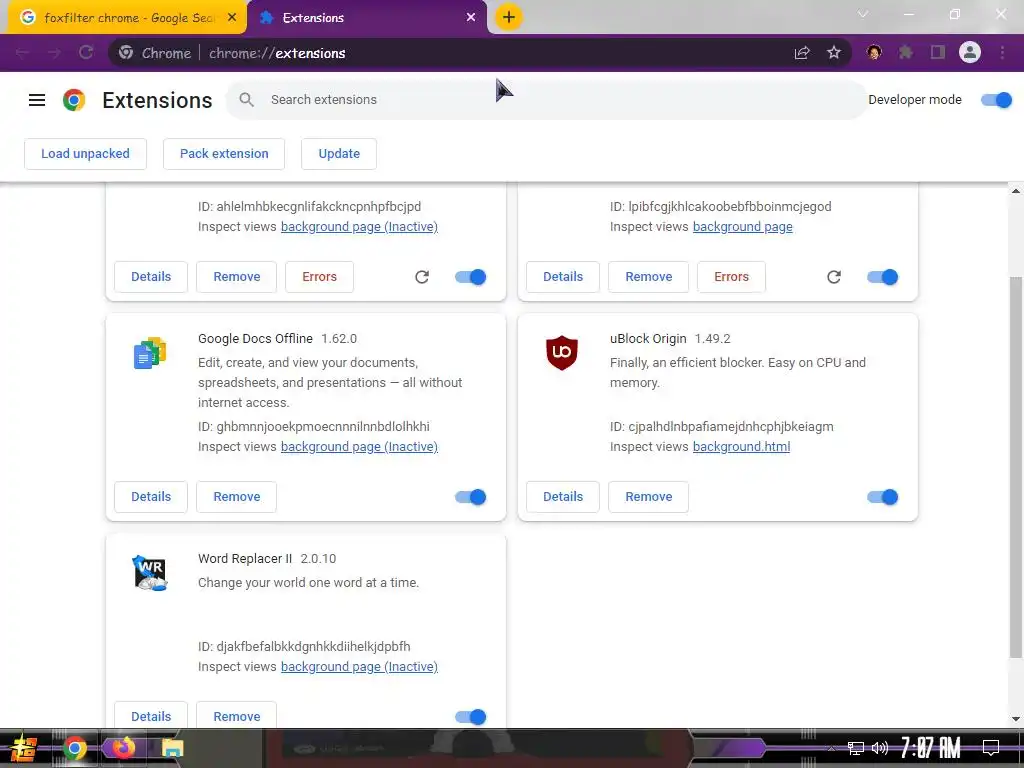Click the uBlock Origin shield icon

[x=562, y=353]
